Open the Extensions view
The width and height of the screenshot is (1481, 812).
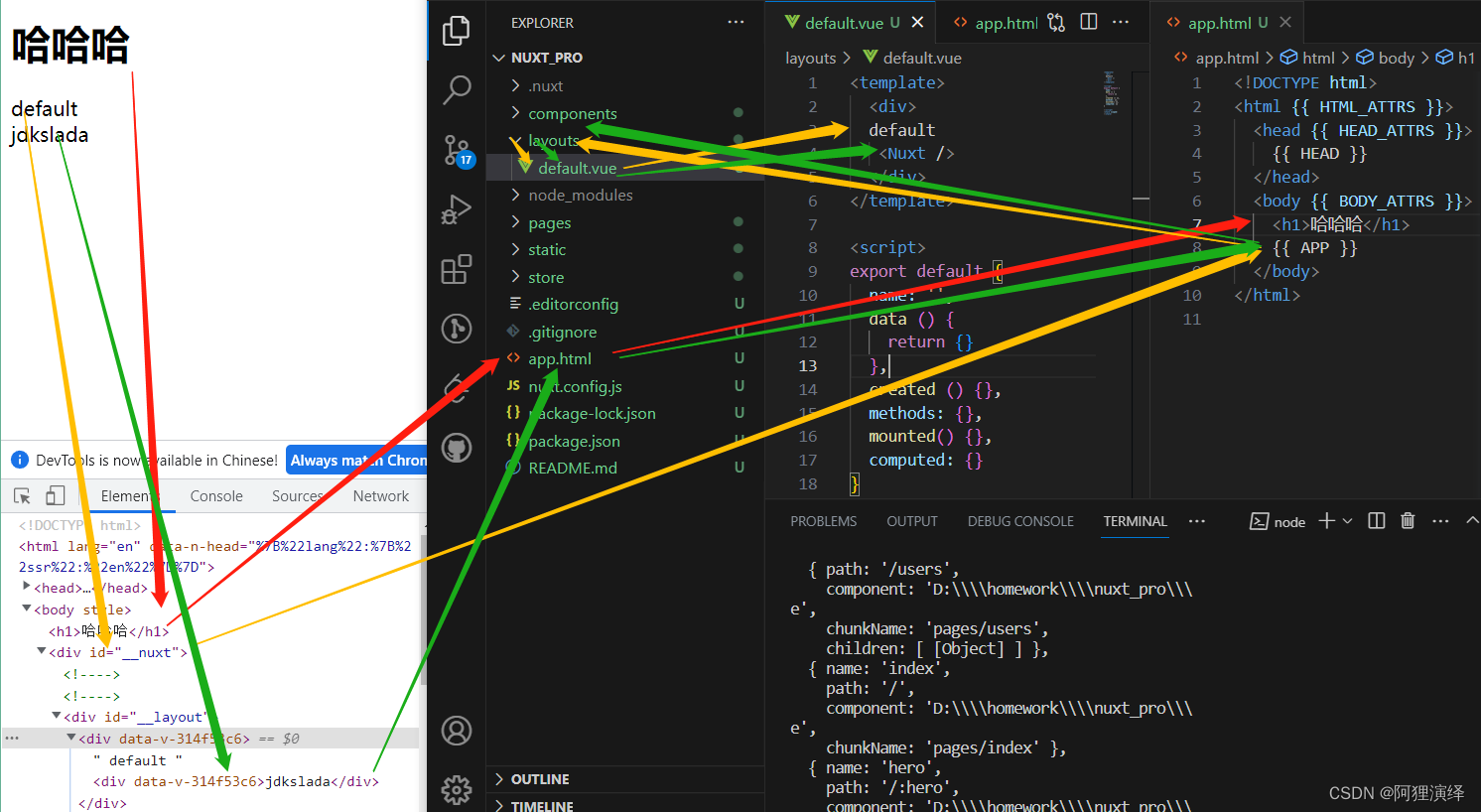point(457,269)
